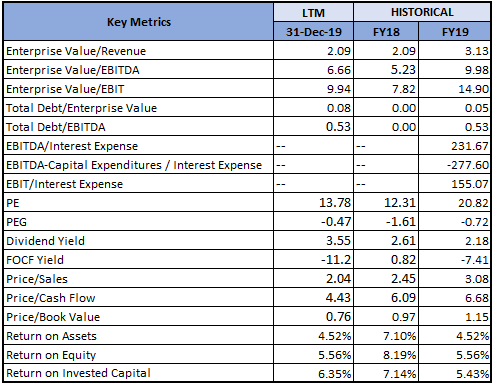Screen dimensions: 494x384
Task: Select the Enterprise Value/EBITDA label cell
Action: [138, 70]
